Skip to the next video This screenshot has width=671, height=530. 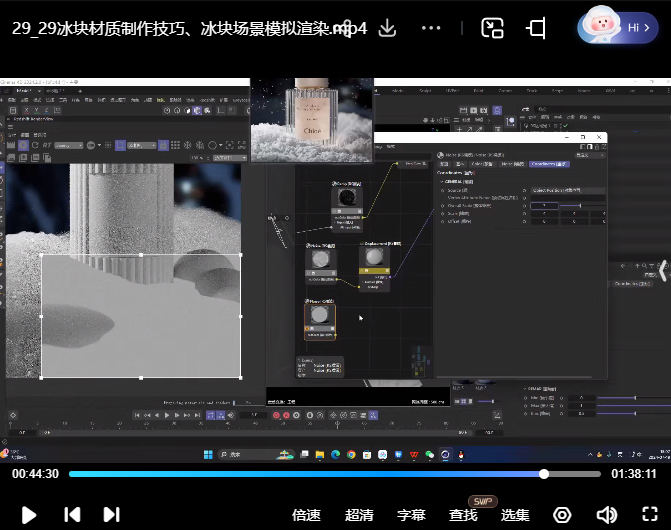point(111,514)
